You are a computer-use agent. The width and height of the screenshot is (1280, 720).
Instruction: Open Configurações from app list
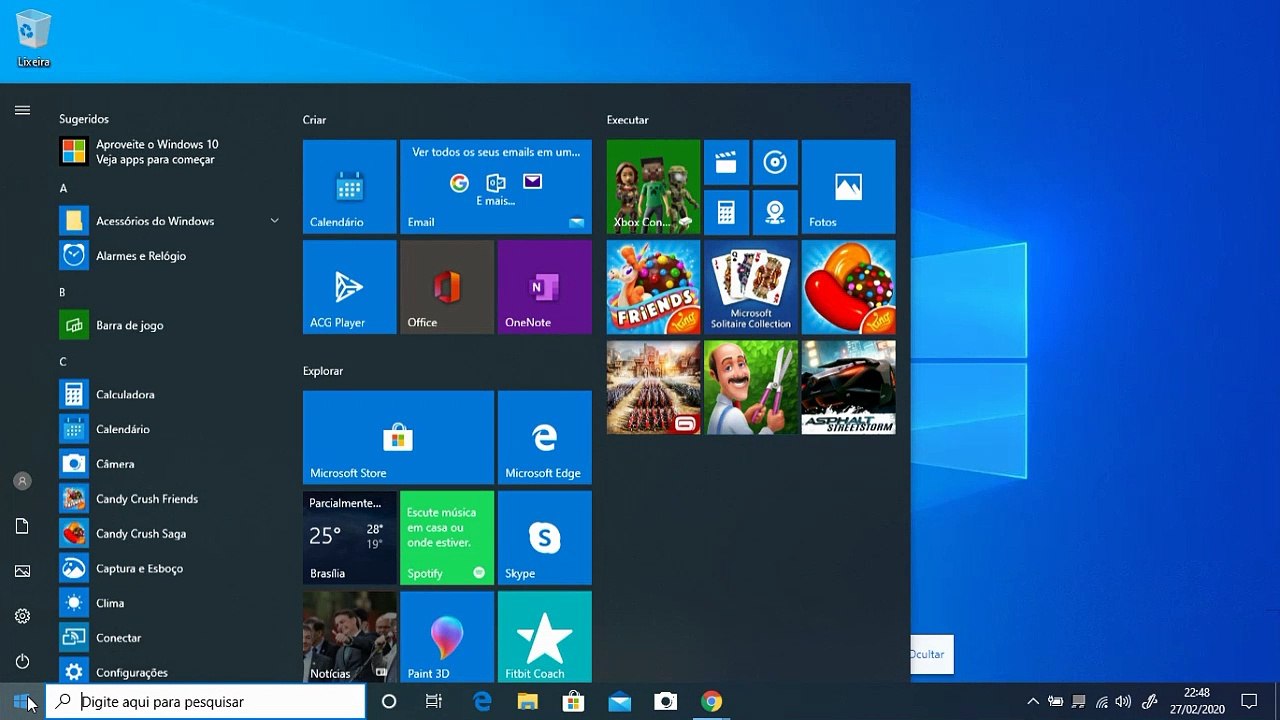pyautogui.click(x=170, y=672)
